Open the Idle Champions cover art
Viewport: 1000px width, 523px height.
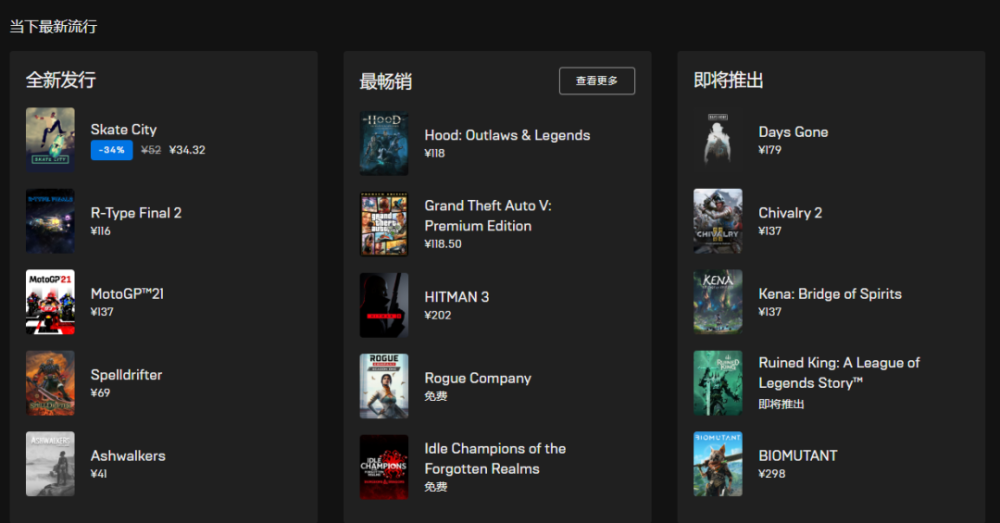pyautogui.click(x=384, y=468)
